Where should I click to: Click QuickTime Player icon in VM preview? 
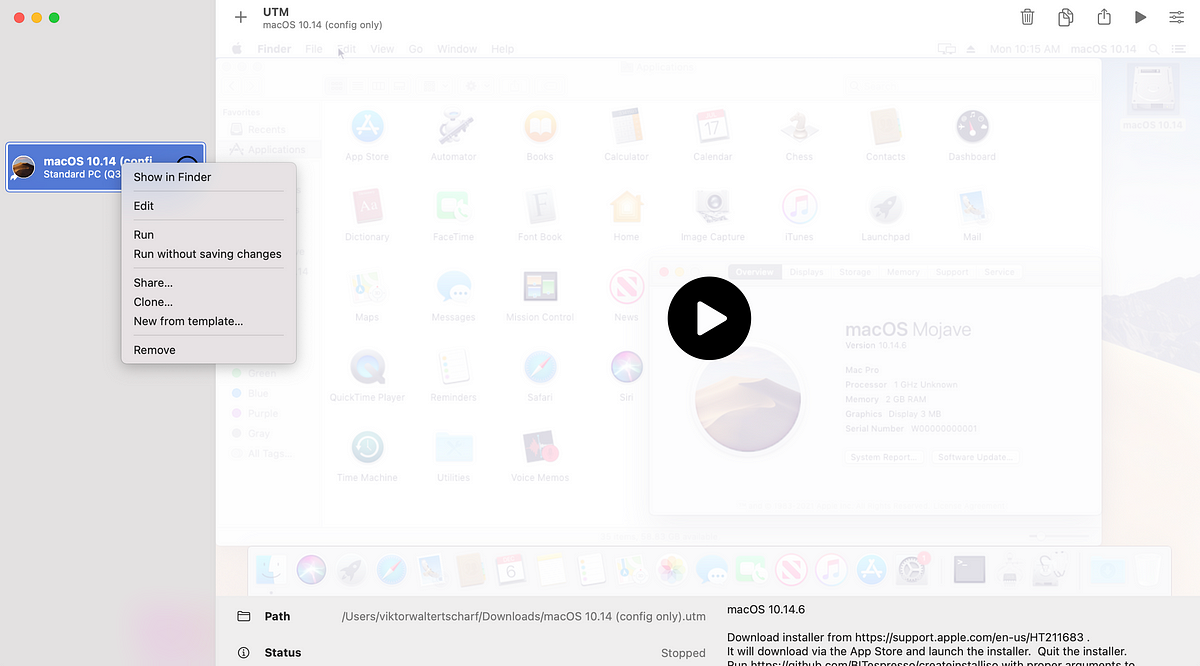tap(367, 368)
